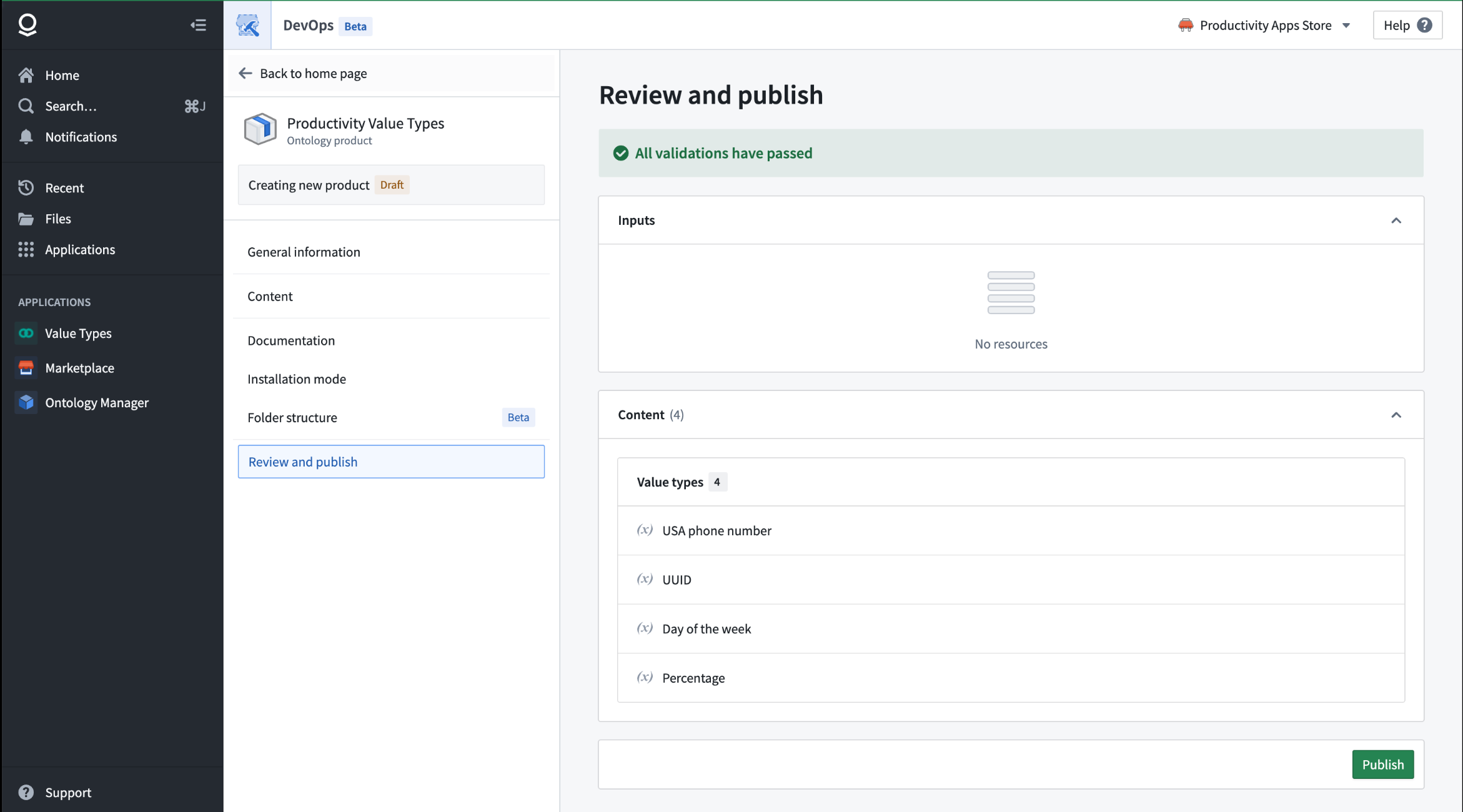Click the Support link at bottom
This screenshot has height=812, width=1463.
(x=68, y=792)
